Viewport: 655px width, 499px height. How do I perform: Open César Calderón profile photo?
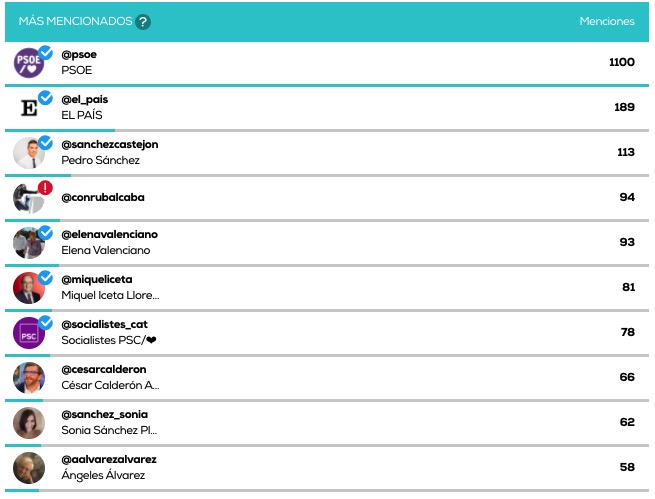pyautogui.click(x=29, y=378)
